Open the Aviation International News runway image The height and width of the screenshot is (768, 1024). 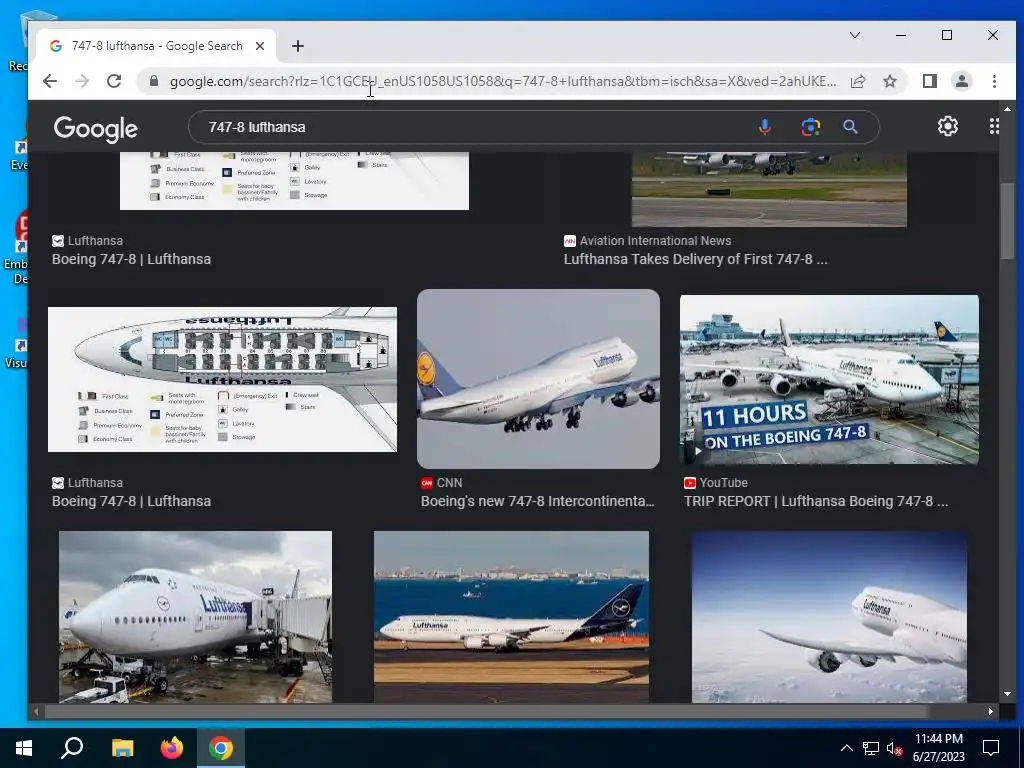[x=769, y=189]
